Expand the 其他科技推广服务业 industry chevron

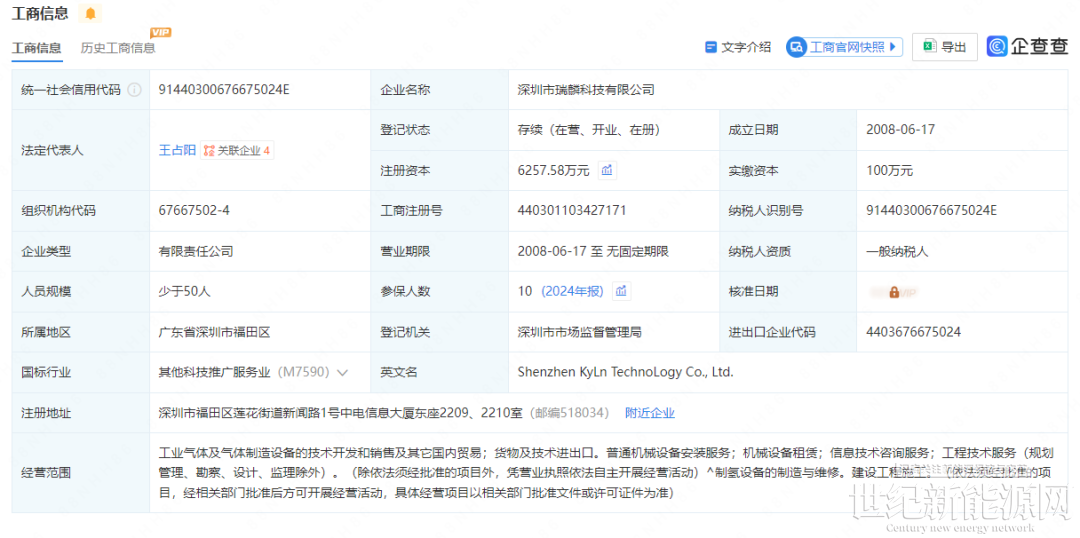(x=343, y=373)
